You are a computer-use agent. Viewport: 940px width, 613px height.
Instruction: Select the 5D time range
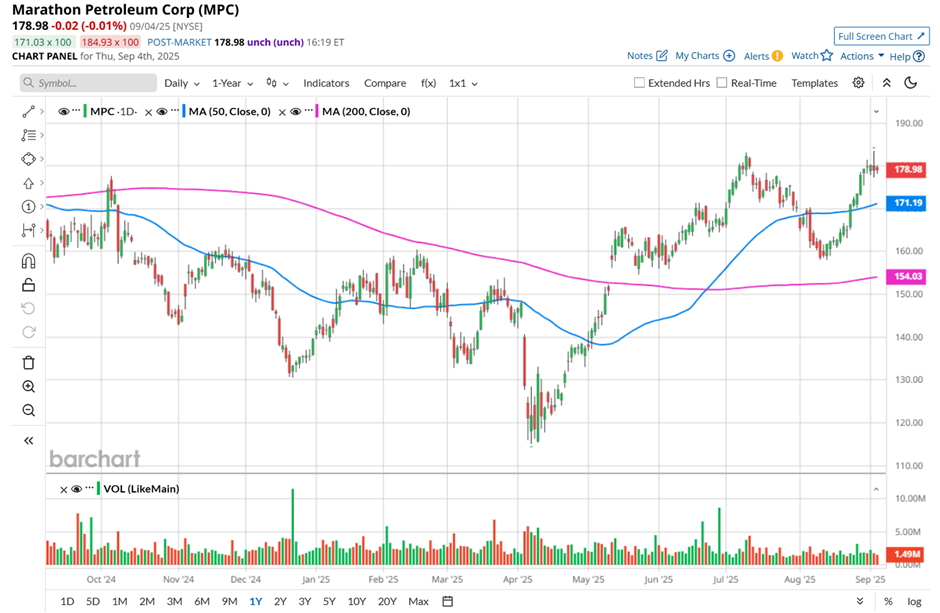pyautogui.click(x=93, y=601)
